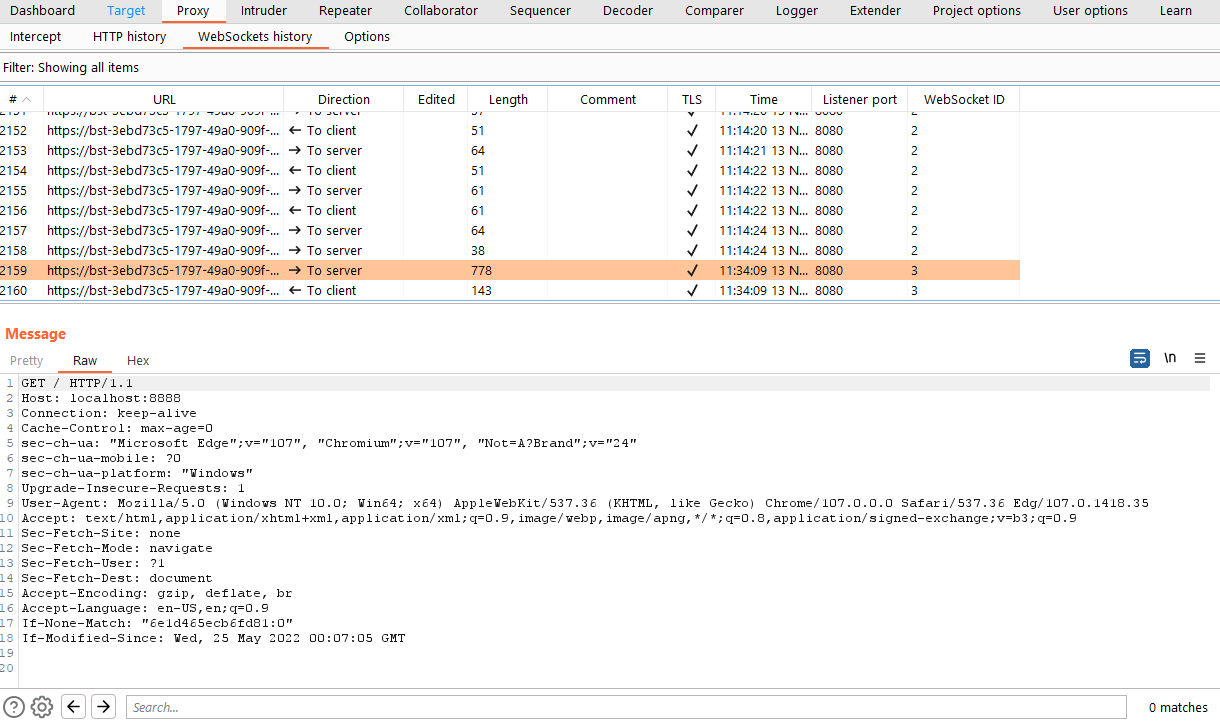Click into the message search field

626,707
